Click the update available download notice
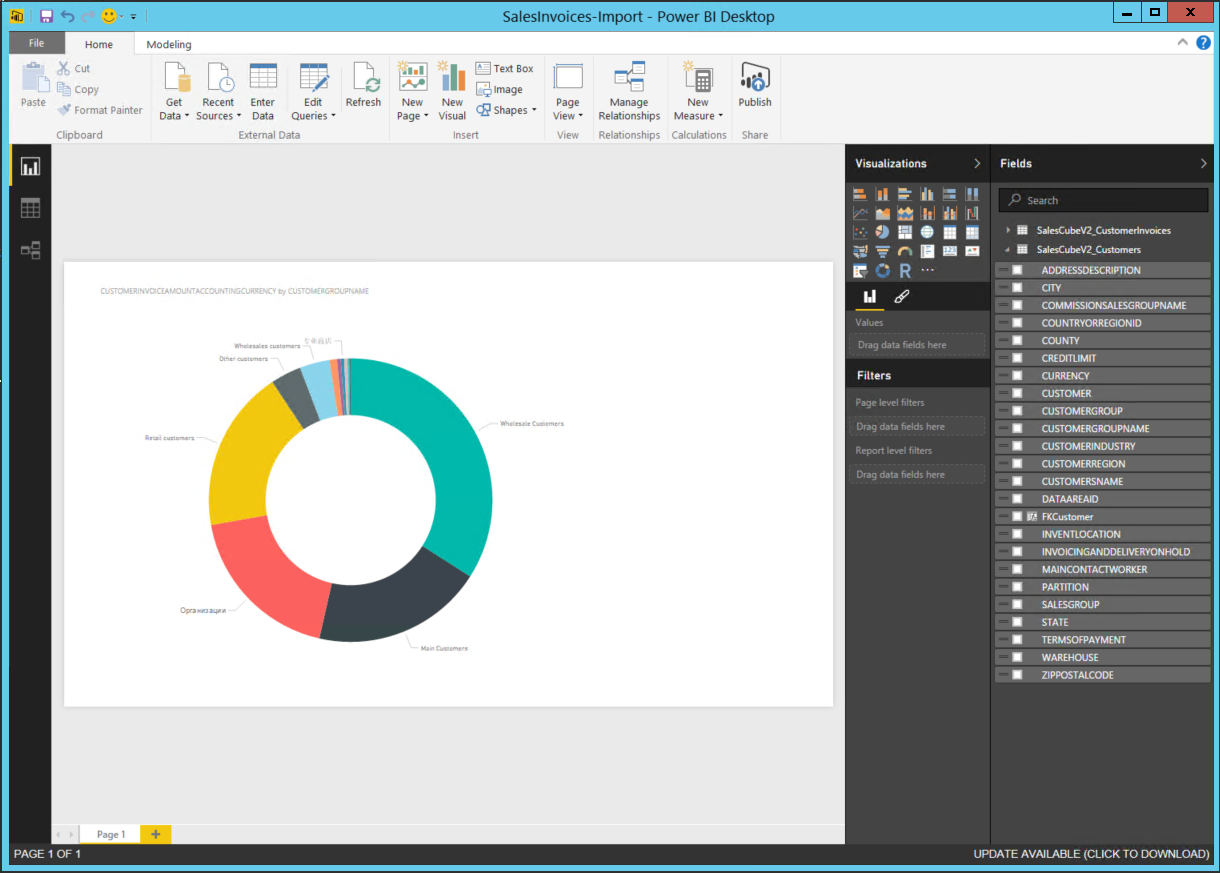 1091,854
